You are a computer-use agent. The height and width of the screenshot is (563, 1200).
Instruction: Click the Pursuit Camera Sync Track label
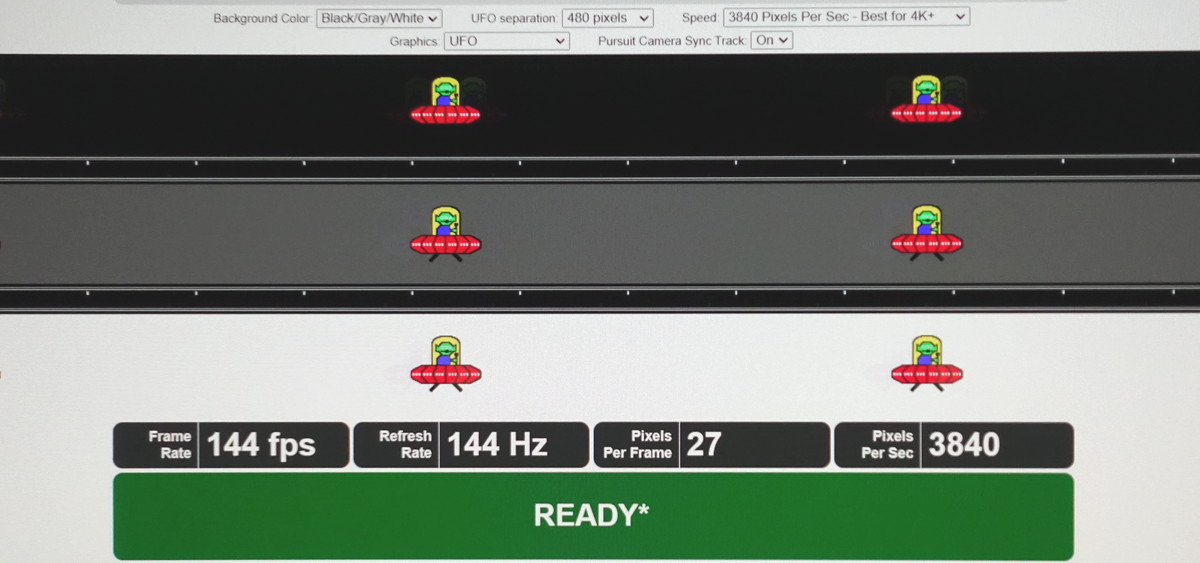coord(672,41)
